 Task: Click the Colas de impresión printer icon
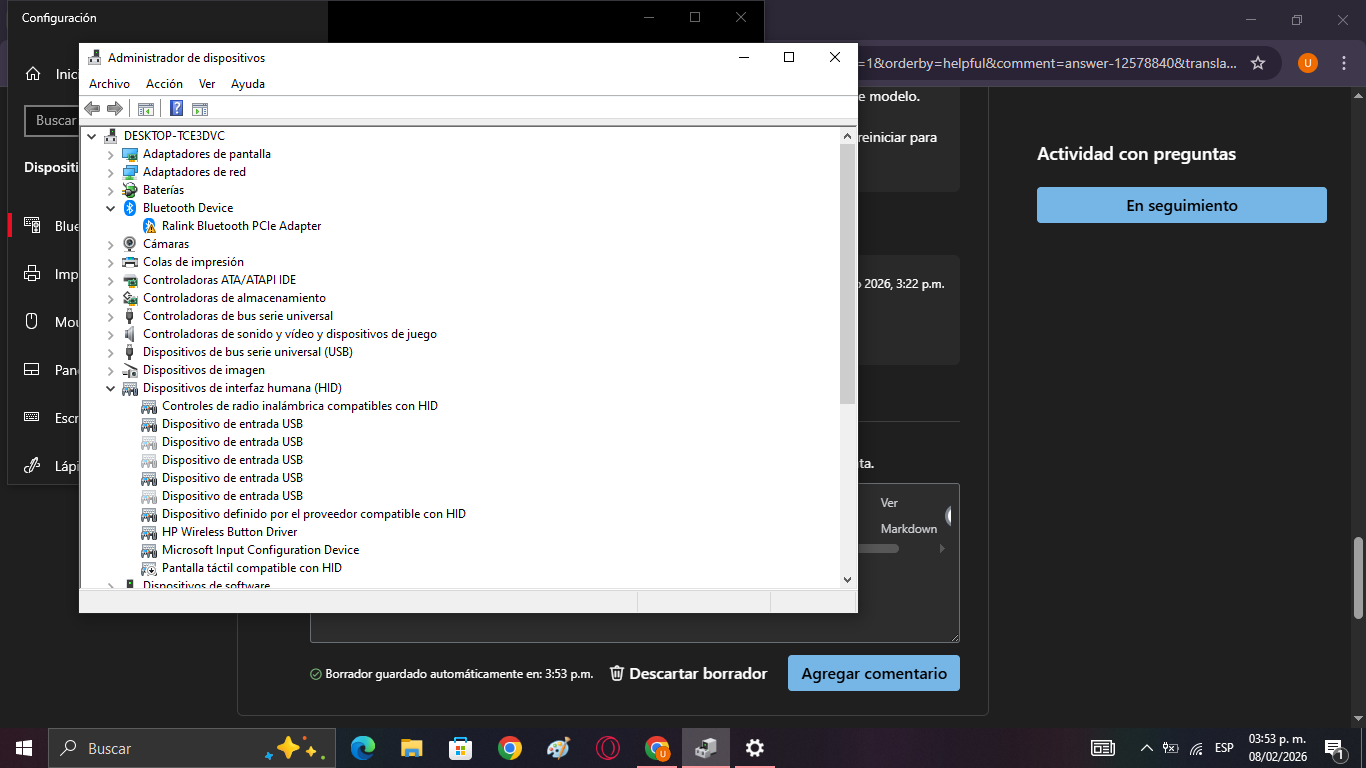tap(130, 262)
